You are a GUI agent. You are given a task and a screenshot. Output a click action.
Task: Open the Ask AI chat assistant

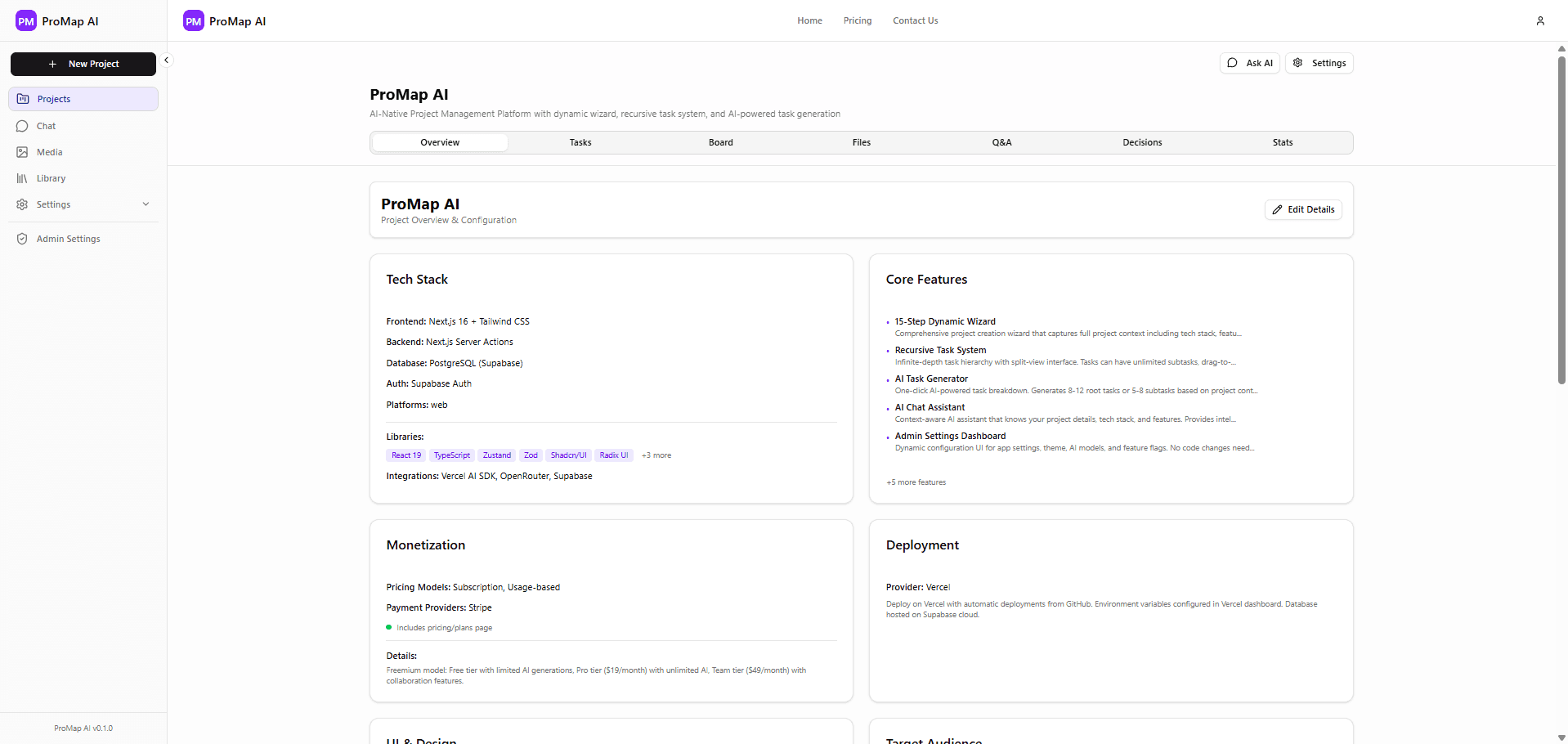[1249, 62]
